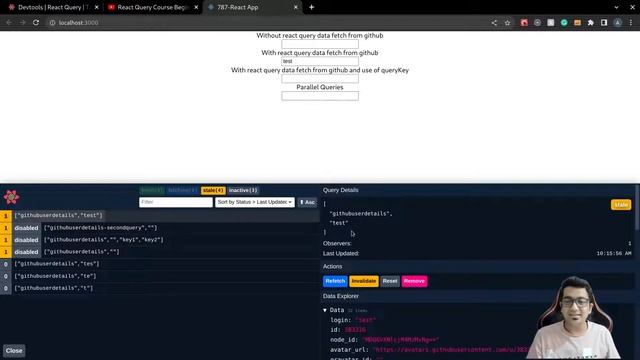Click the stale badge in Query Details
The image size is (640, 360).
(621, 204)
